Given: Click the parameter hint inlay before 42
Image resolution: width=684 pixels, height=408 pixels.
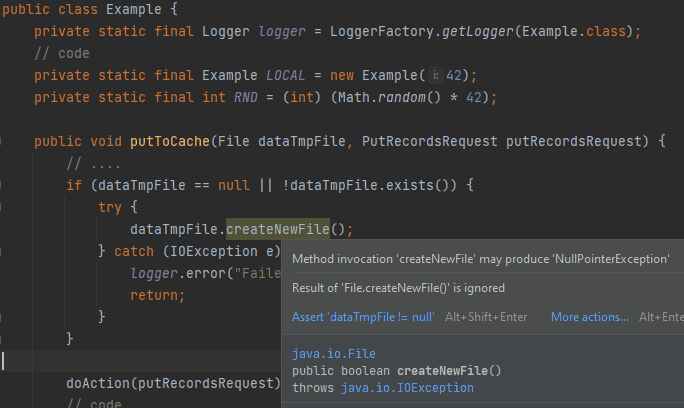Looking at the screenshot, I should click(x=435, y=75).
